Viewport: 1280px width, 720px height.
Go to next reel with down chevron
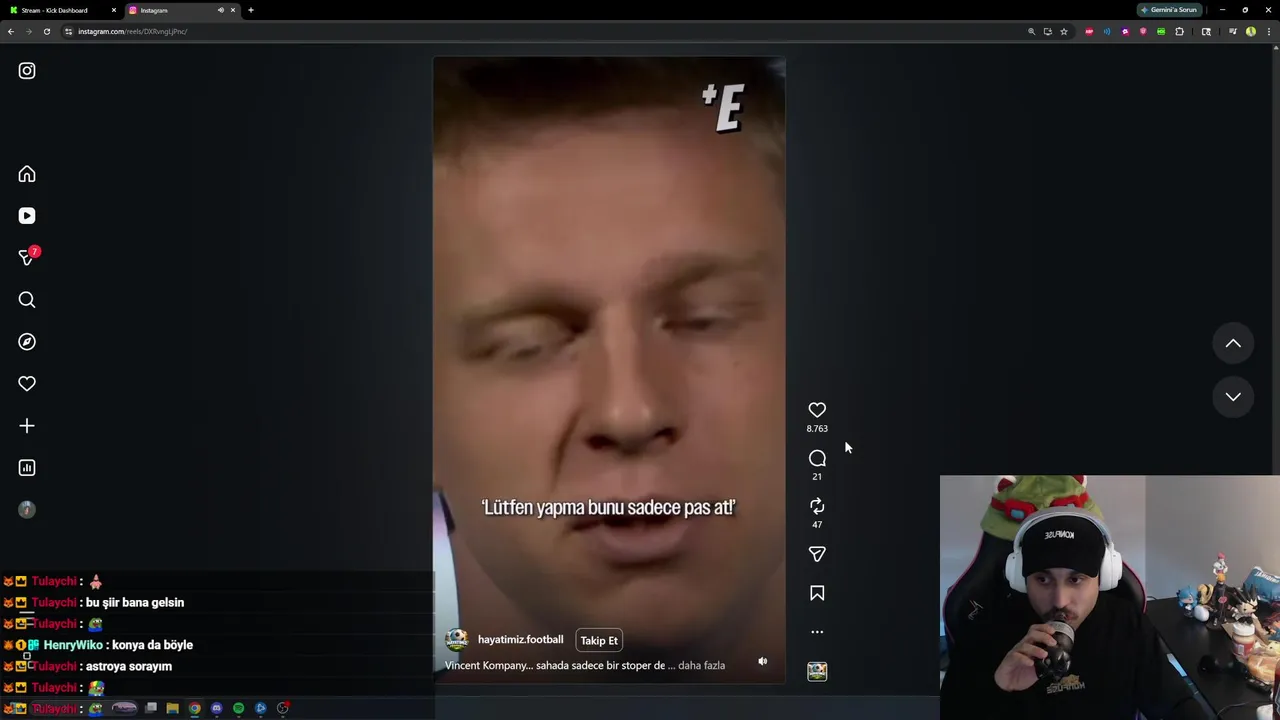pos(1233,397)
